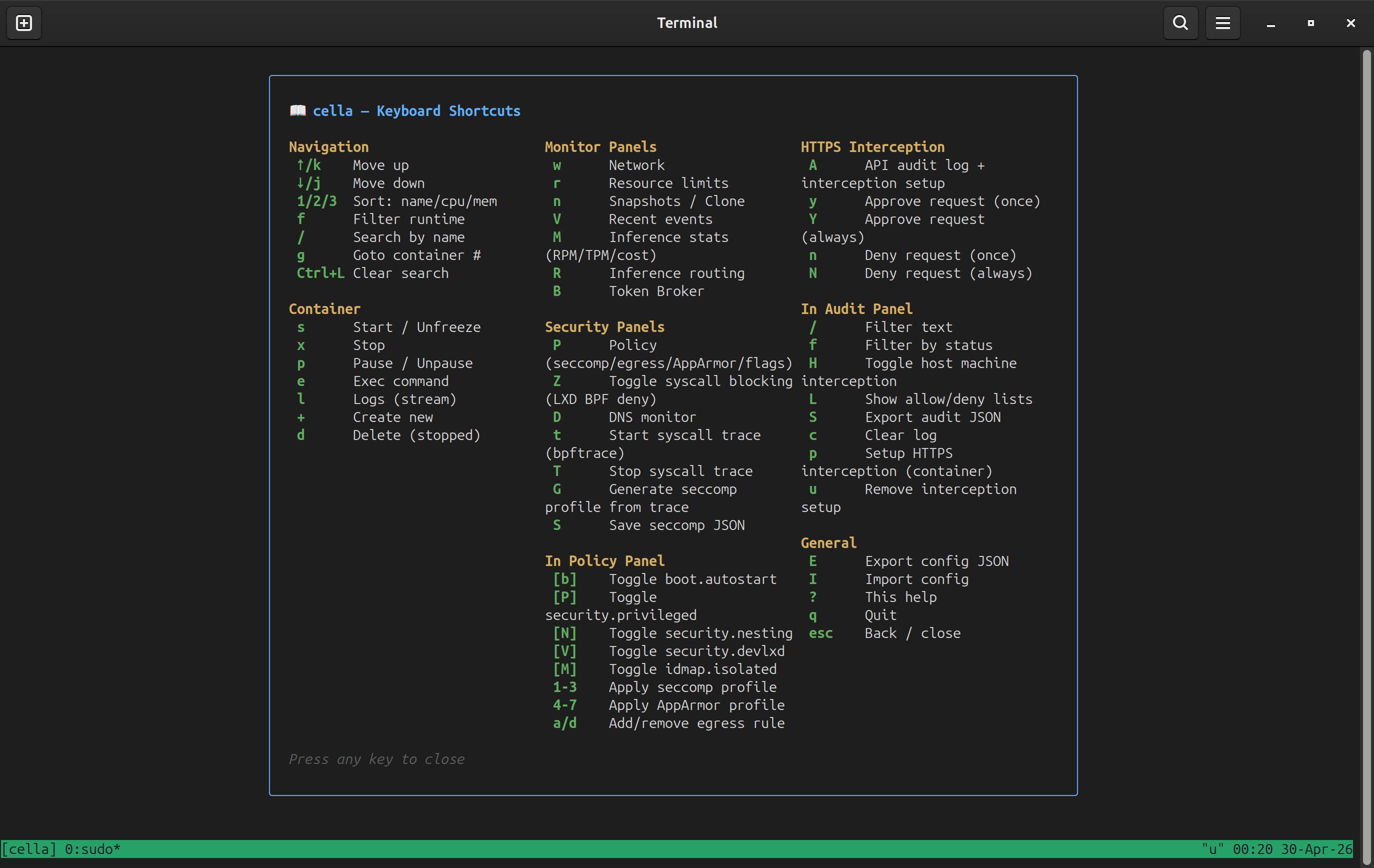Click the "Toggle boot.autostart" text

pos(692,579)
